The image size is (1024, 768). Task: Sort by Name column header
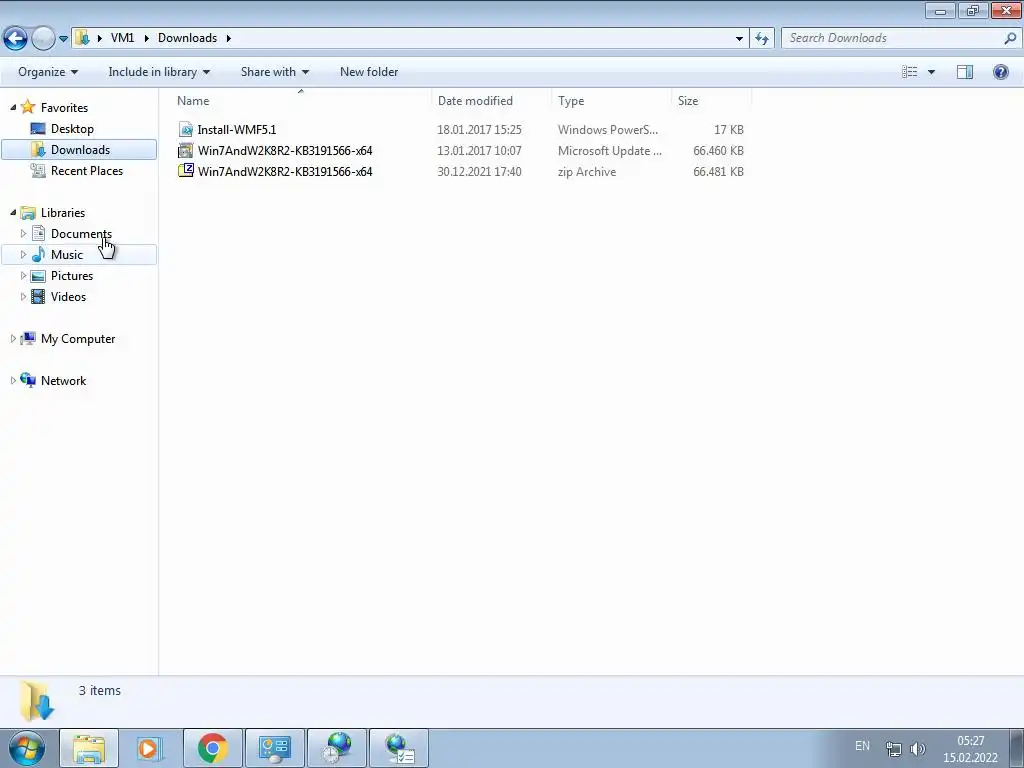point(193,101)
